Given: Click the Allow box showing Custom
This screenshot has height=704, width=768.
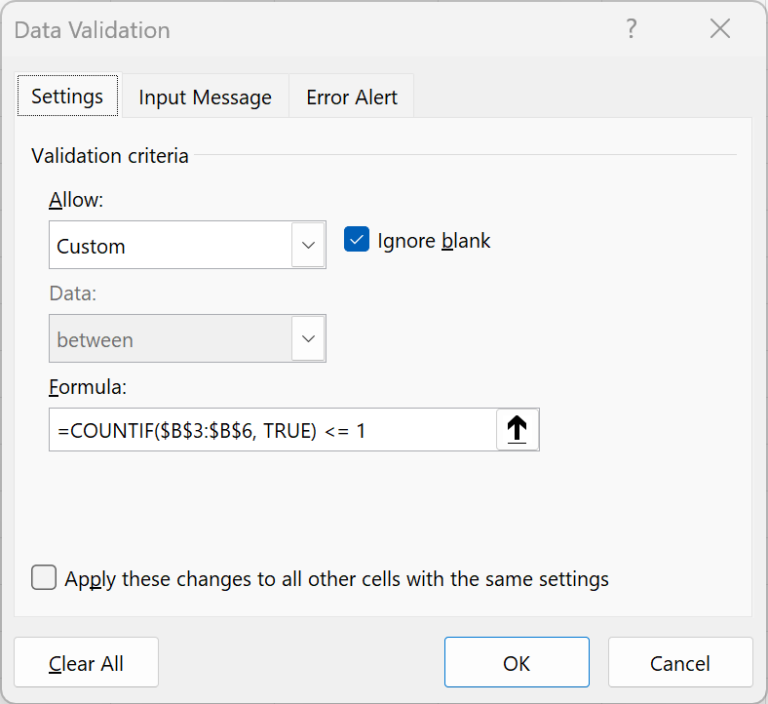Looking at the screenshot, I should click(x=170, y=245).
